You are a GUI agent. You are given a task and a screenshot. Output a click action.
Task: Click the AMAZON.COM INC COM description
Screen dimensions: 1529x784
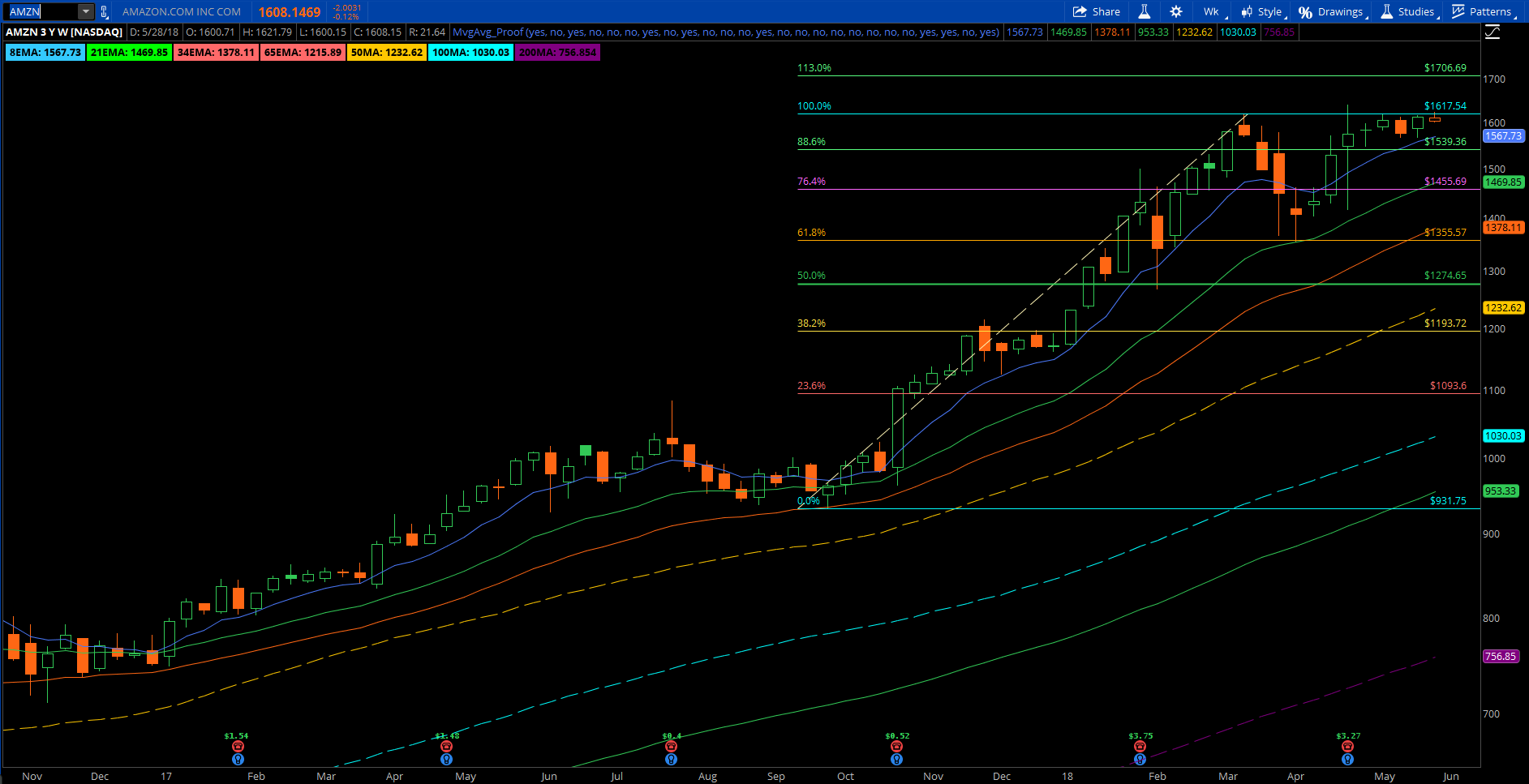click(x=182, y=12)
